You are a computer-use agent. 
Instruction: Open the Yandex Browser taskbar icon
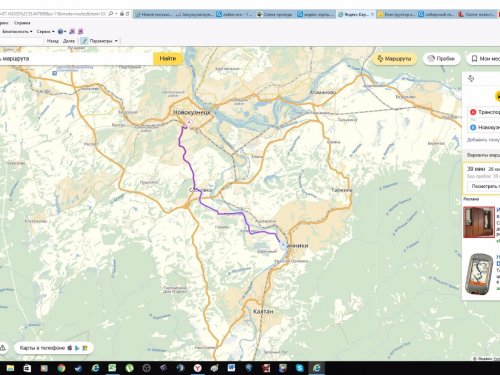click(198, 368)
